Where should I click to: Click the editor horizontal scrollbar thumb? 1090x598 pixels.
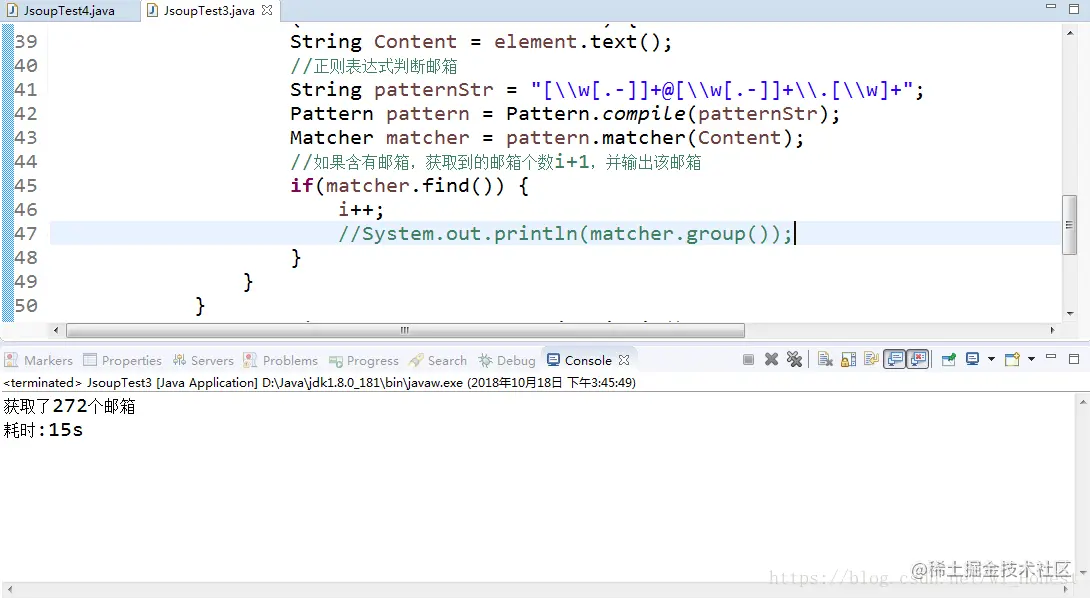pyautogui.click(x=405, y=330)
